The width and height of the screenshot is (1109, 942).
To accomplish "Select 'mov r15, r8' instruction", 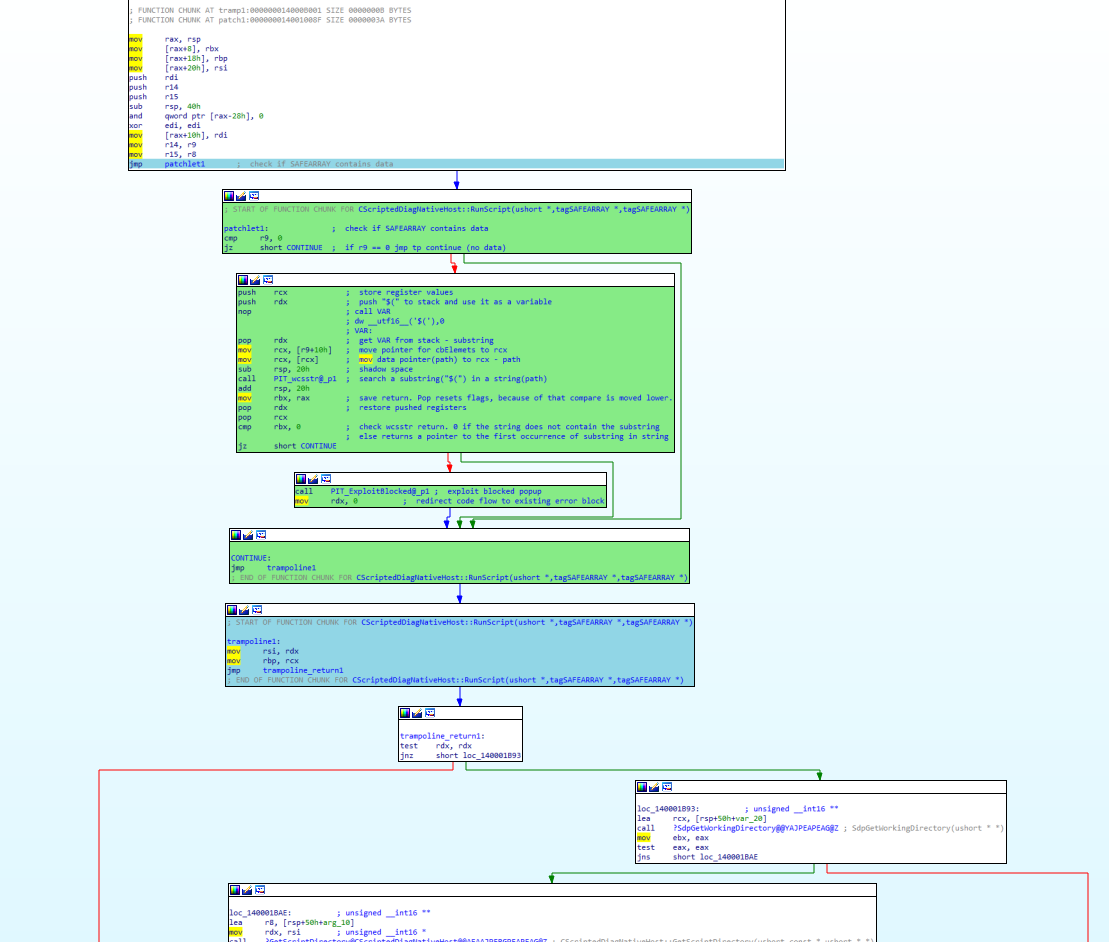I will tap(163, 154).
